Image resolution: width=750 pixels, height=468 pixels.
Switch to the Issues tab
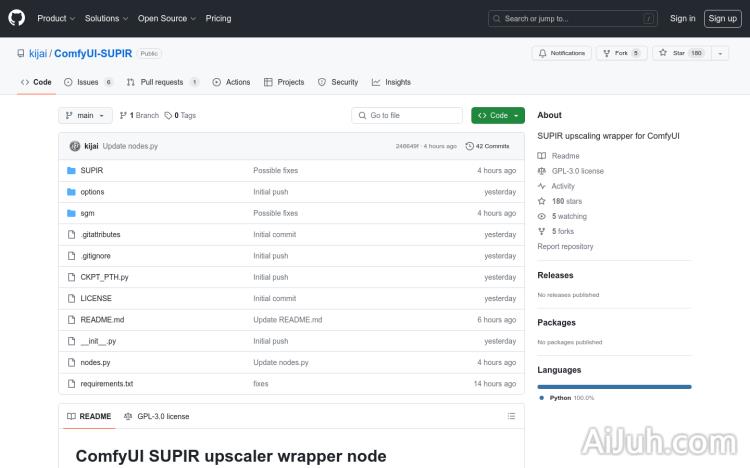coord(89,82)
